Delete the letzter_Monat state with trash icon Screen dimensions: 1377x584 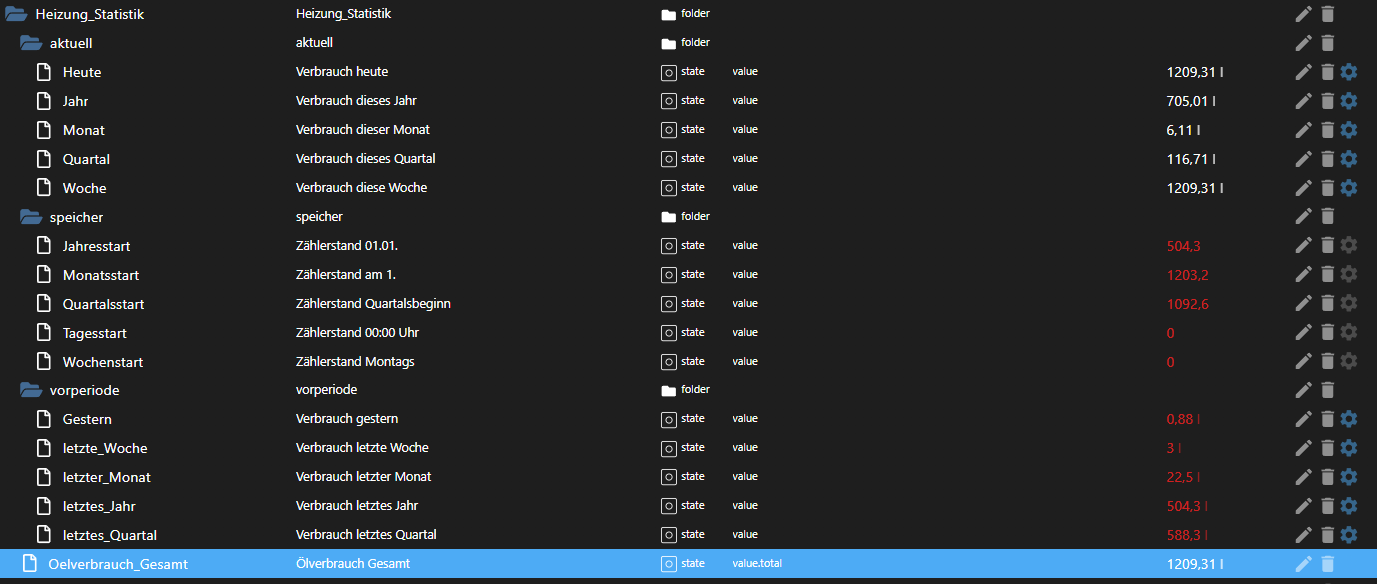click(x=1327, y=477)
